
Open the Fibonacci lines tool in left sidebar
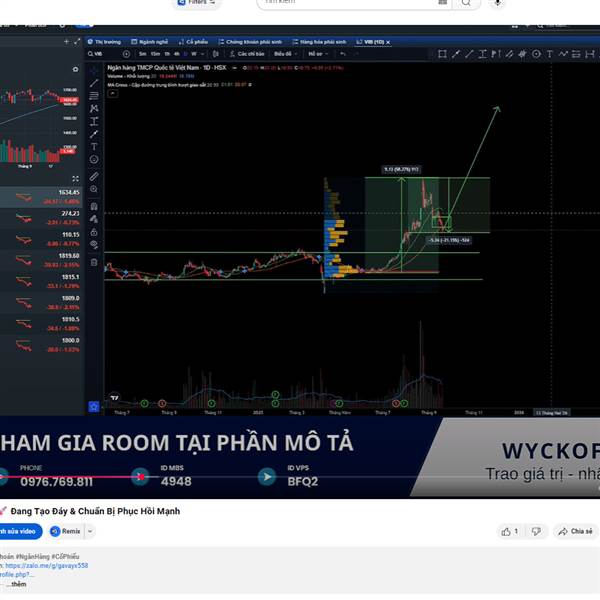click(x=94, y=96)
